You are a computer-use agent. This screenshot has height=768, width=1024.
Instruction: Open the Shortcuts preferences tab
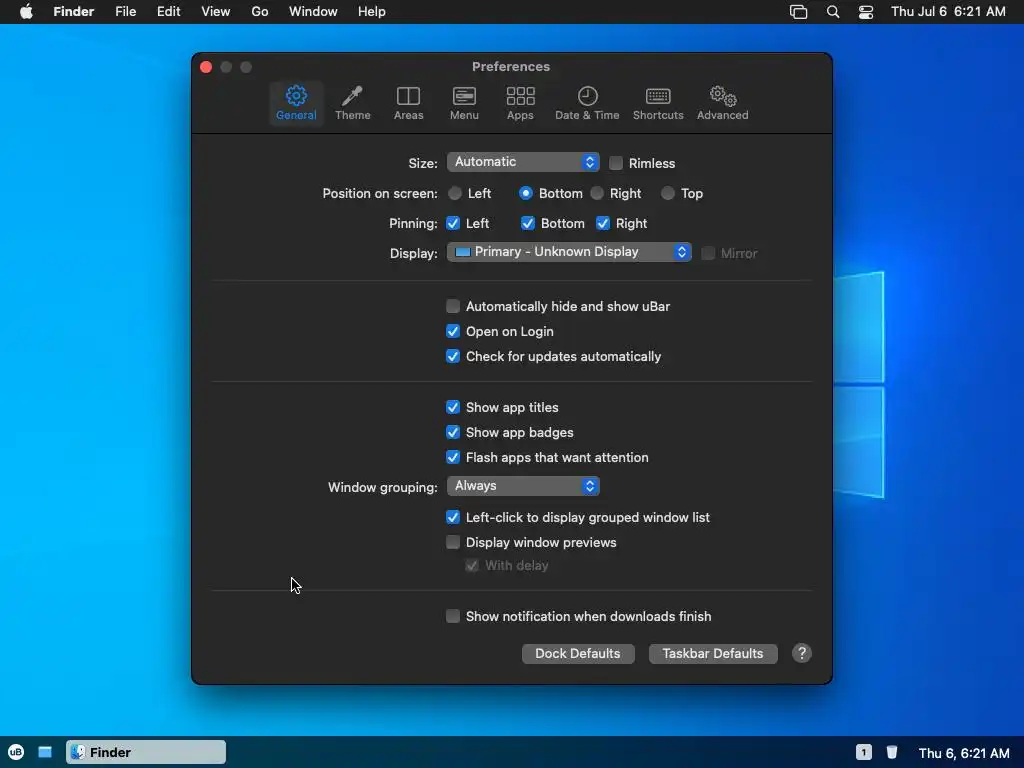(x=658, y=103)
